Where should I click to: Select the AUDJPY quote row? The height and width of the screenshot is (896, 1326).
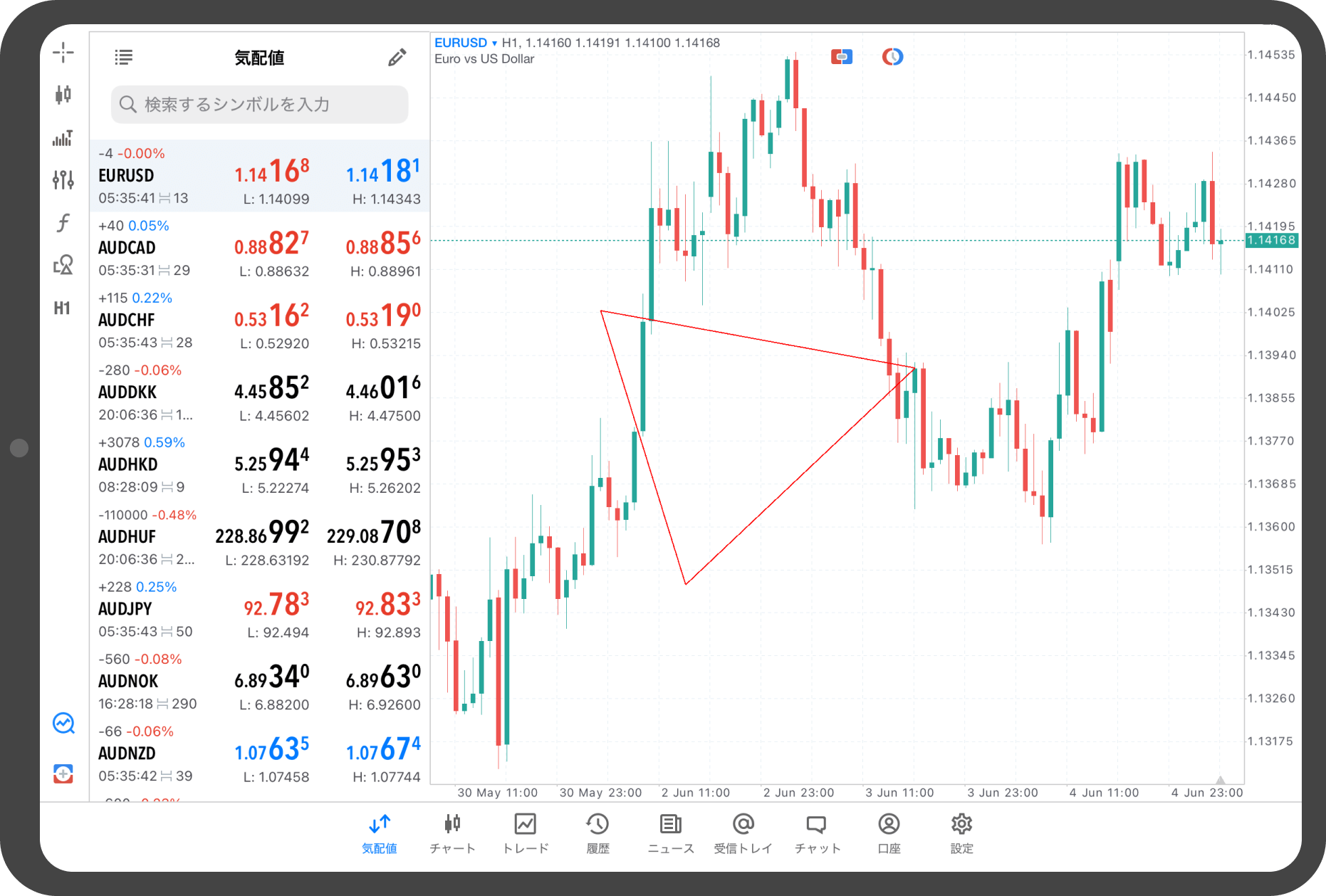click(259, 609)
